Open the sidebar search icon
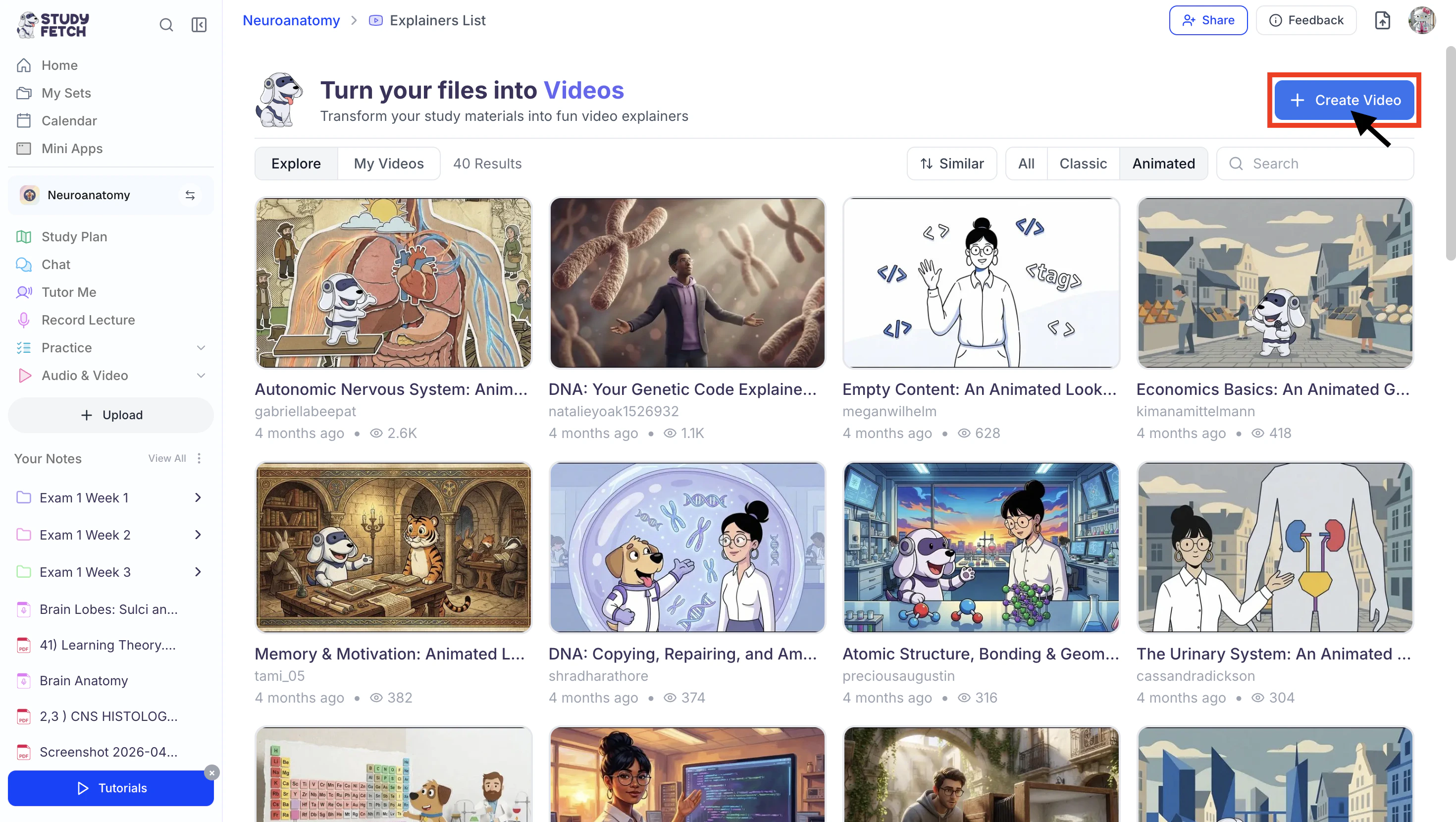This screenshot has width=1456, height=822. click(166, 25)
